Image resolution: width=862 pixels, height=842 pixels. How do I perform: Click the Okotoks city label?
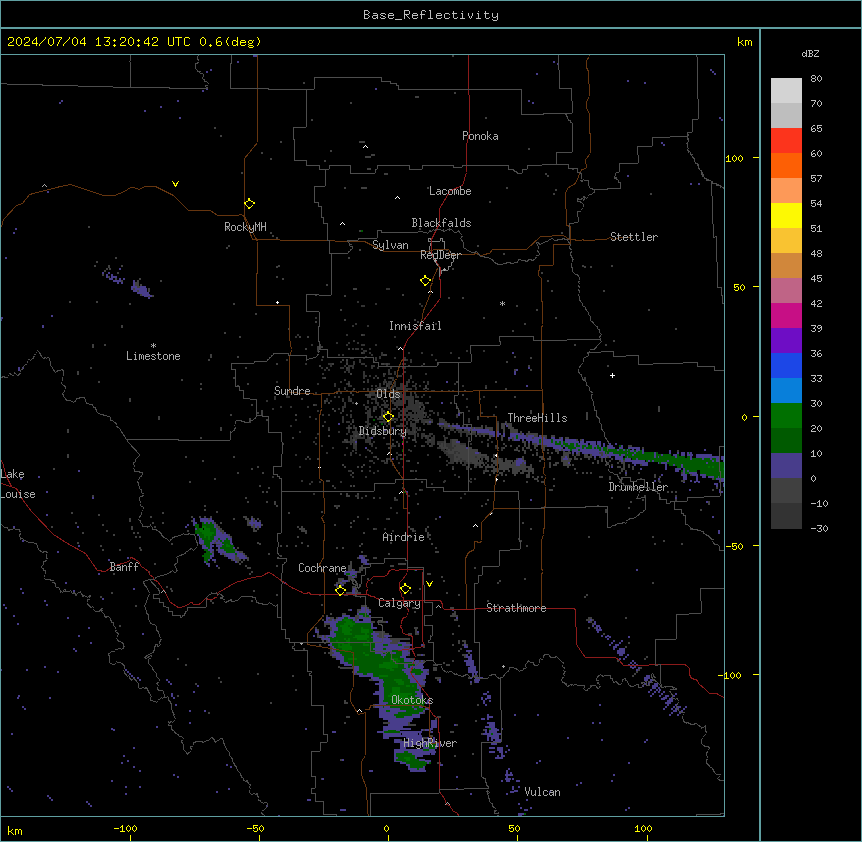(x=412, y=700)
